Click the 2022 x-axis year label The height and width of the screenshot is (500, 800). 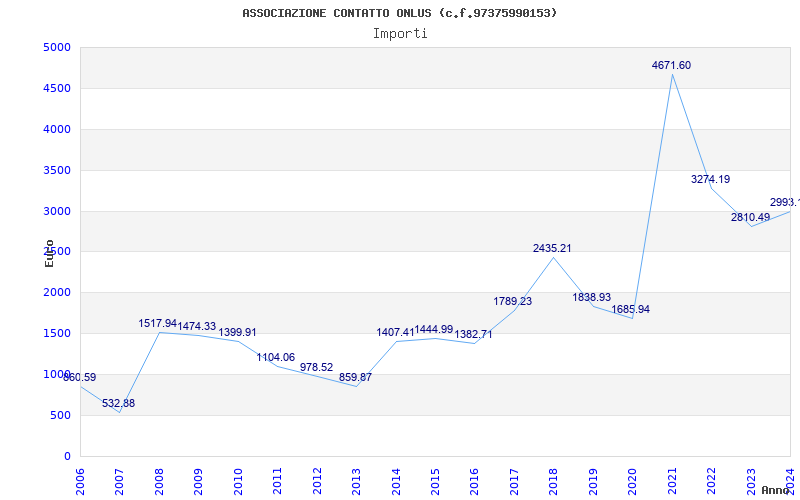711,482
